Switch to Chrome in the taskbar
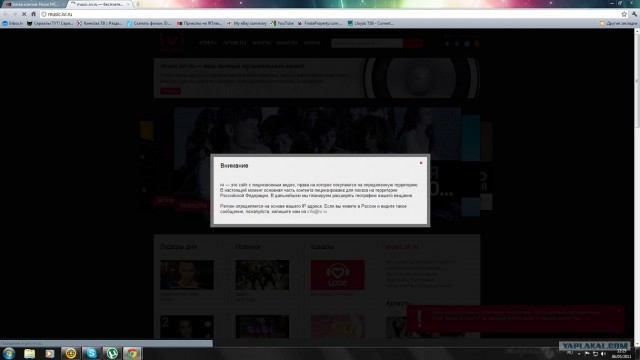Screen dimensions: 640x360 (x=132, y=353)
